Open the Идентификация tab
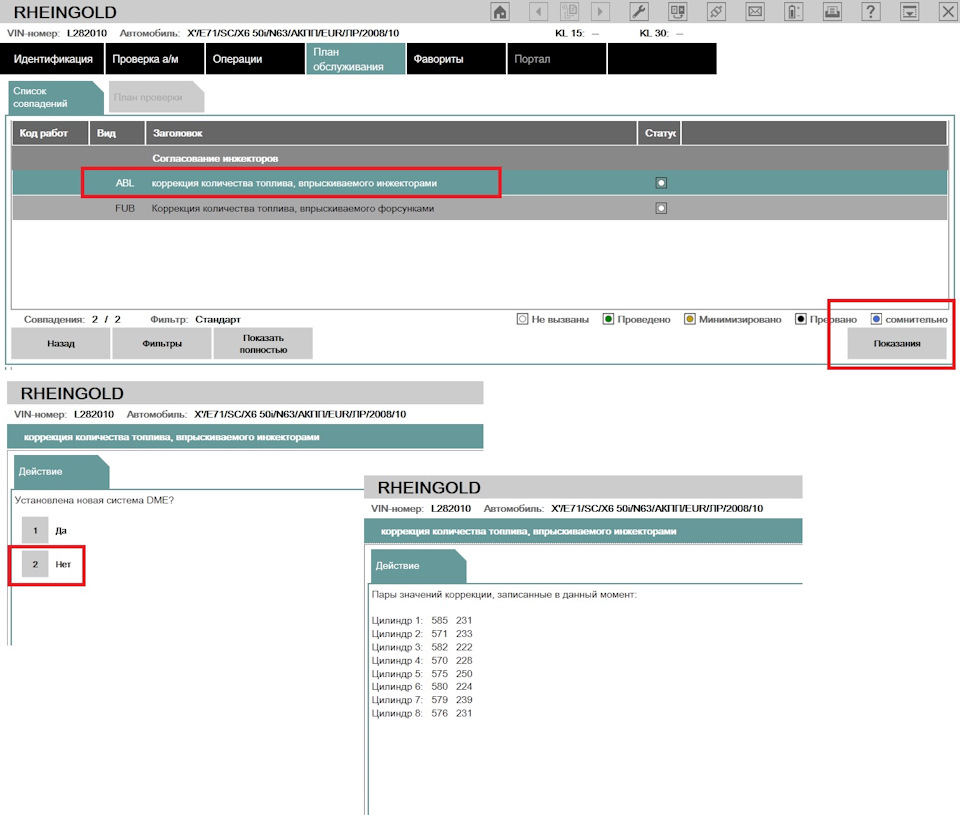The image size is (960, 815). point(53,59)
